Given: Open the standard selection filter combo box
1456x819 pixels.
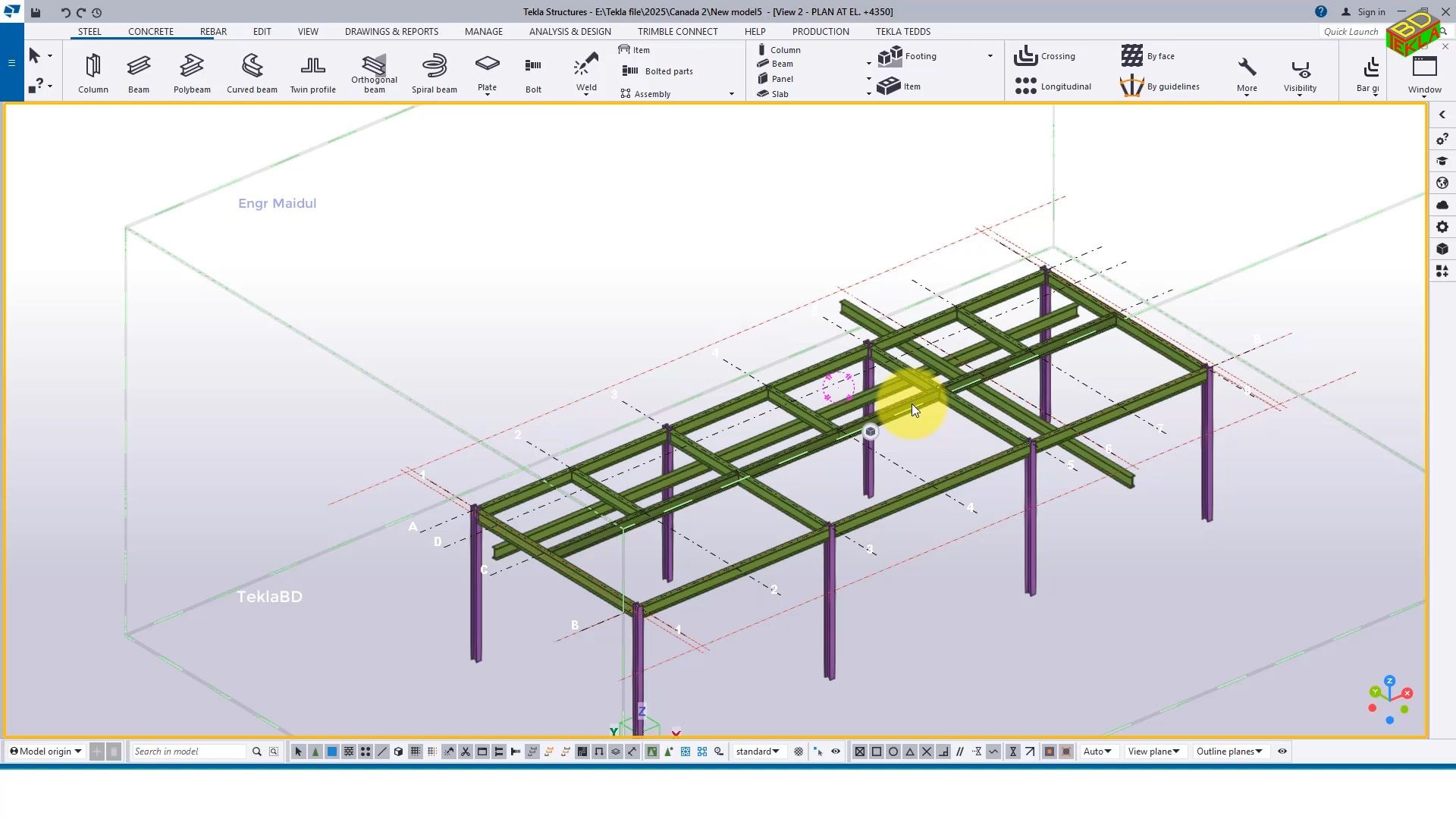Looking at the screenshot, I should [x=757, y=752].
